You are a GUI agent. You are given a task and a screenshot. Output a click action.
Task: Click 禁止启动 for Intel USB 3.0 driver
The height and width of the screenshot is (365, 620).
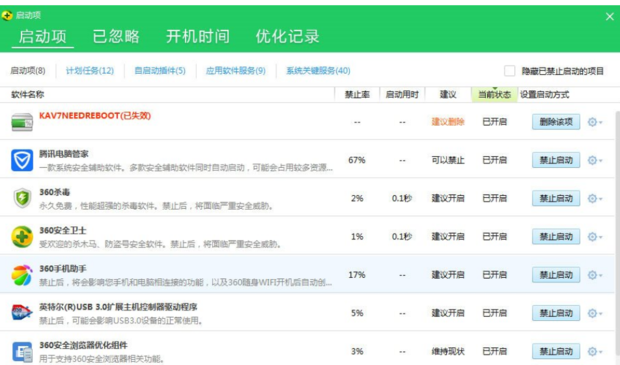pyautogui.click(x=556, y=313)
